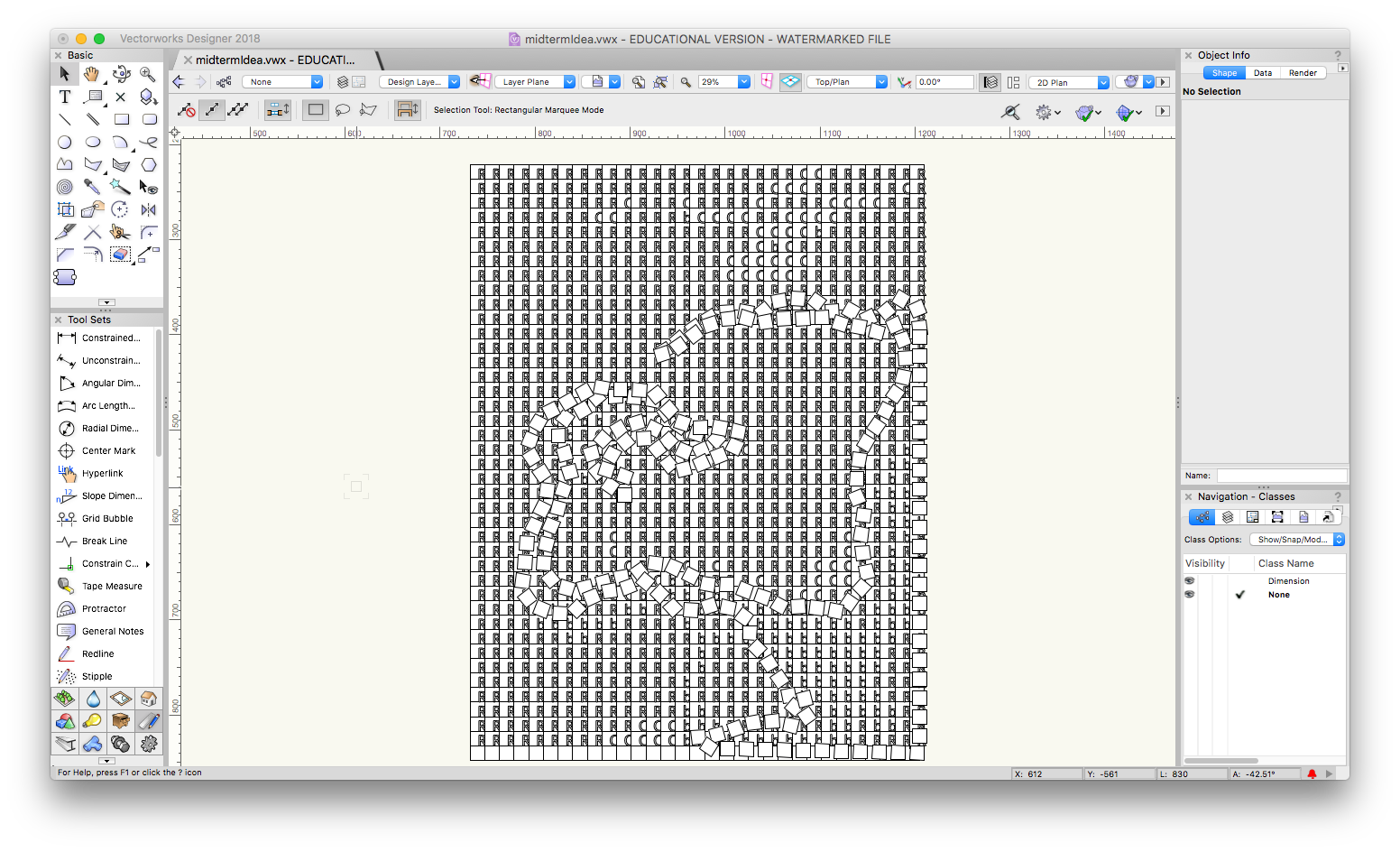
Task: Select the General Notes tool row
Action: [105, 631]
